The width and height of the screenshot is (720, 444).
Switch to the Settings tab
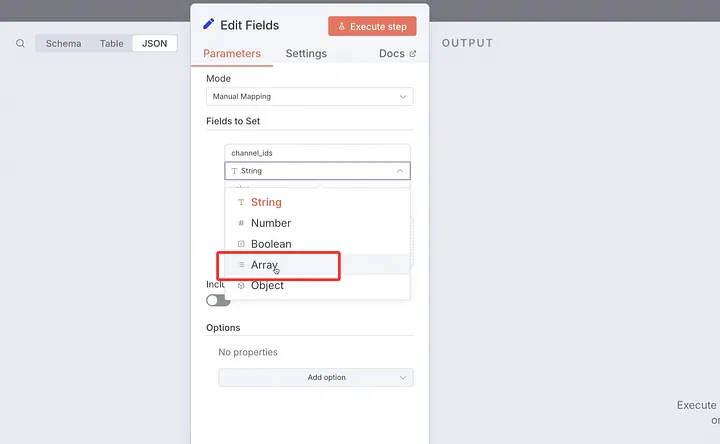[x=306, y=54]
